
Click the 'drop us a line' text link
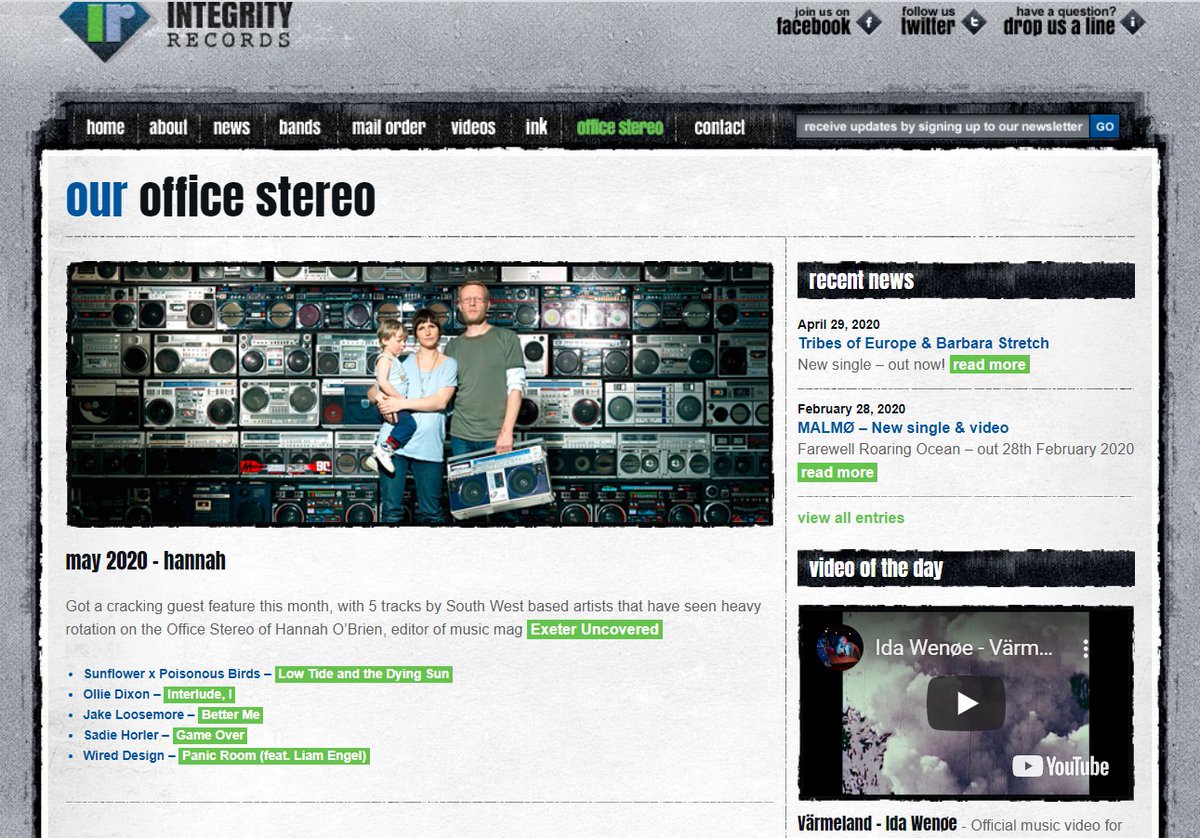[x=1059, y=22]
